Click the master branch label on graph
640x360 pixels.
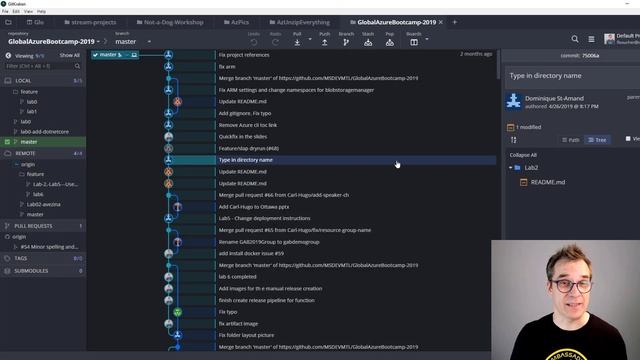(x=115, y=55)
